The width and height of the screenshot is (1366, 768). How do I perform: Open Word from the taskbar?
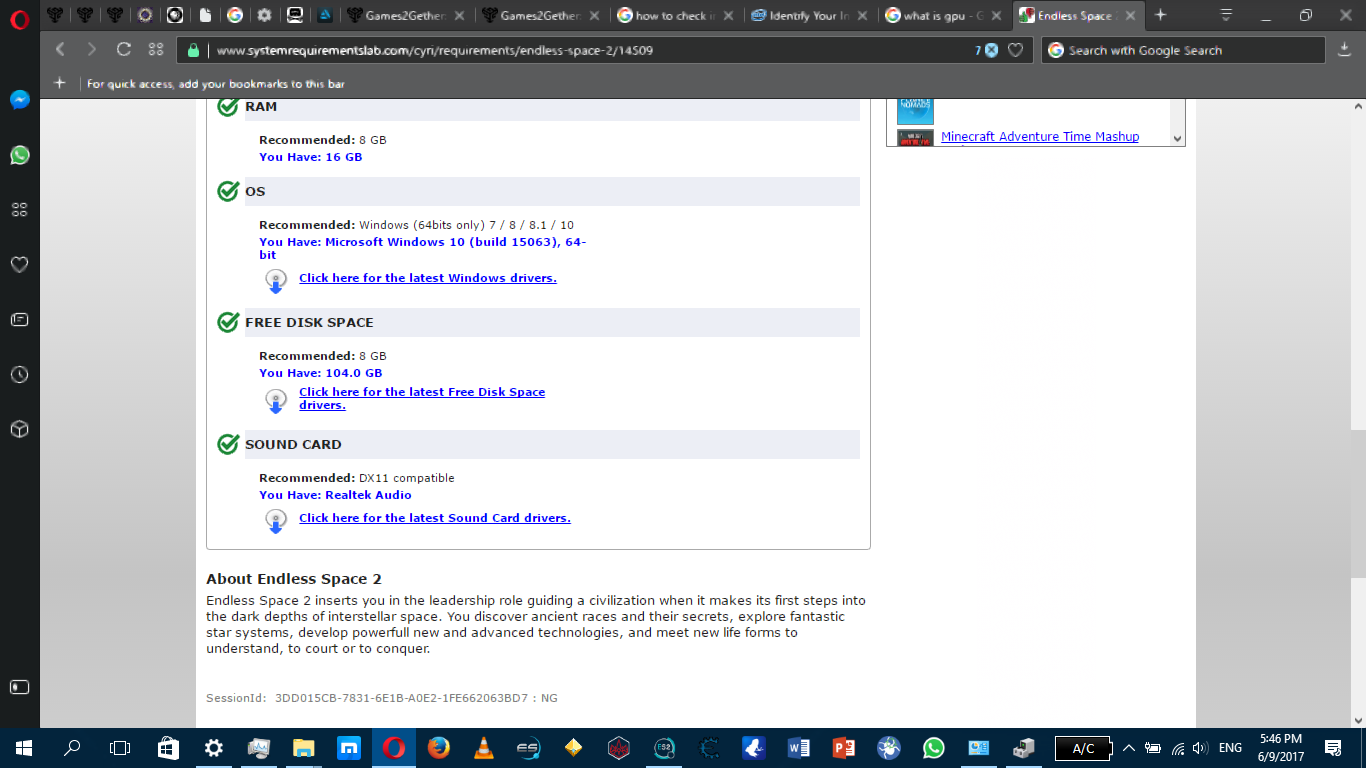point(798,748)
